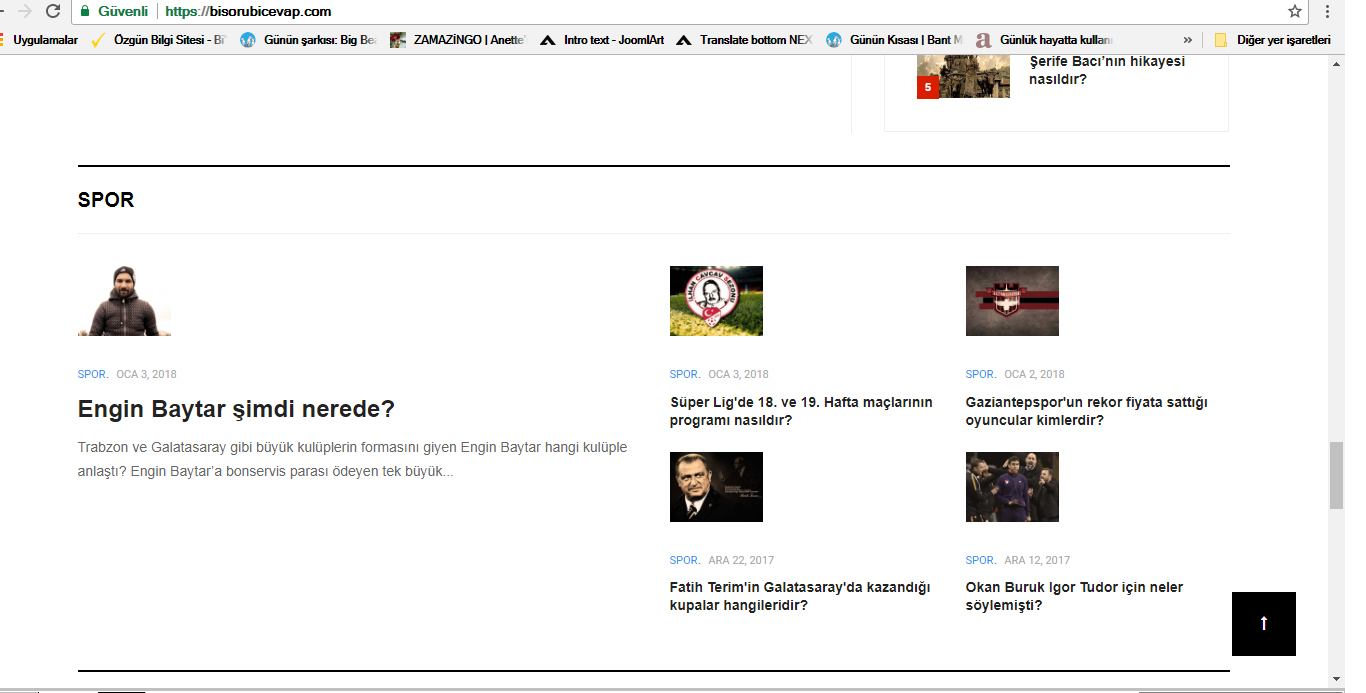
Task: Open the Okan Buruk Igor Tudor article
Action: point(1074,596)
